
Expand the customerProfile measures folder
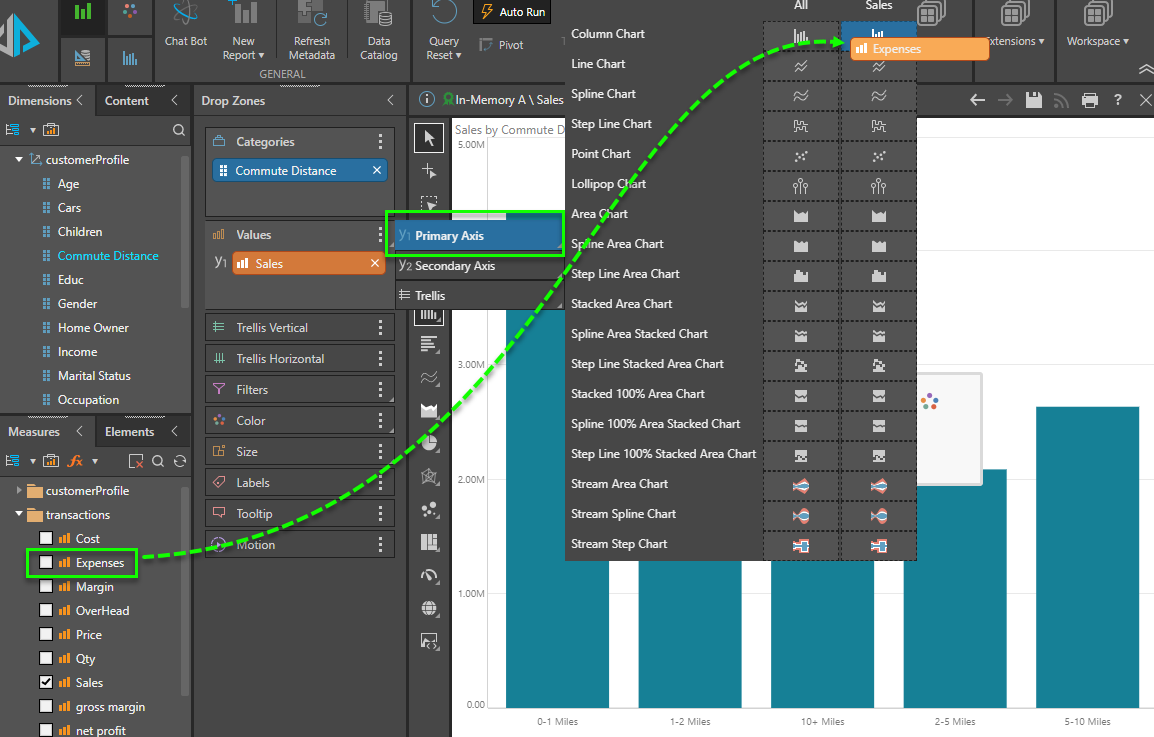pos(19,491)
